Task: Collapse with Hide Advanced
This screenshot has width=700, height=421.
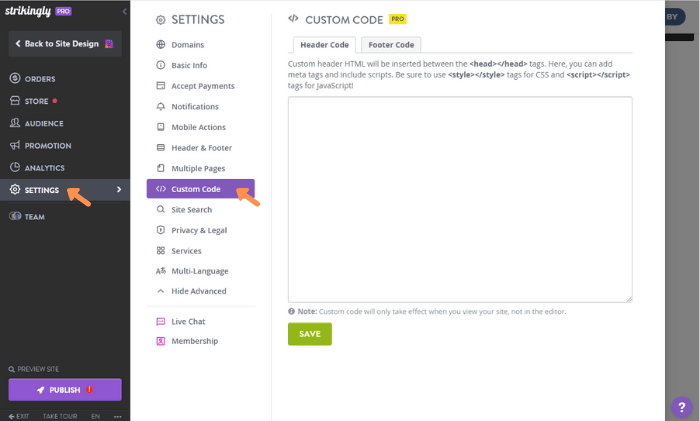Action: 200,291
